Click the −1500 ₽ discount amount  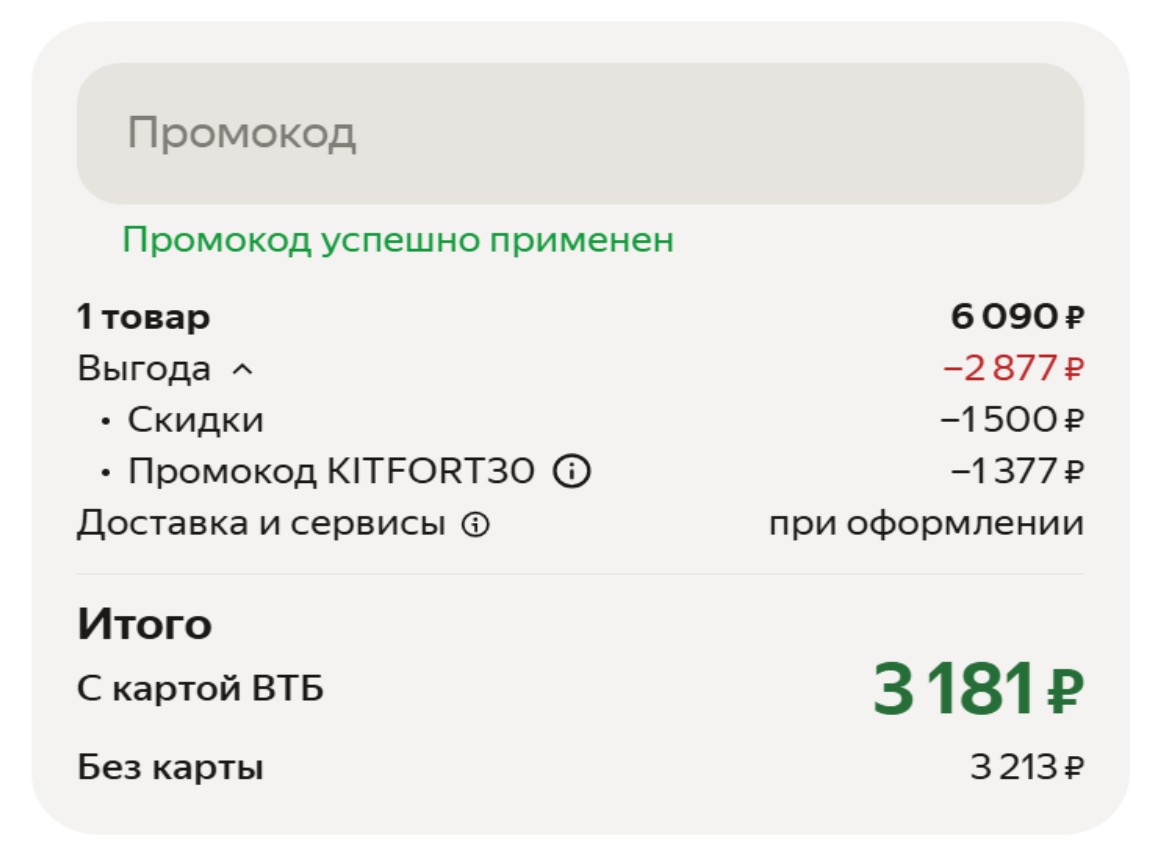(1011, 420)
